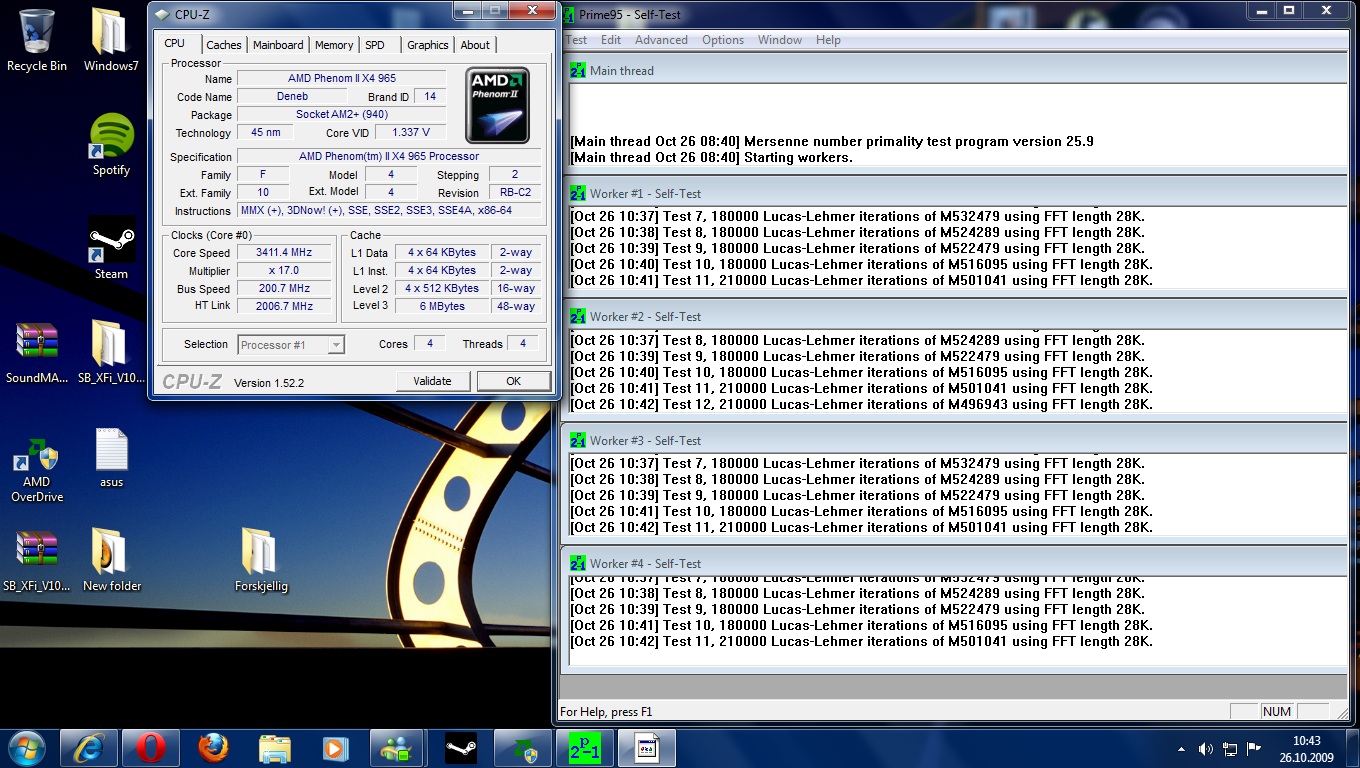Open the asus text file
1360x768 pixels.
pyautogui.click(x=111, y=458)
